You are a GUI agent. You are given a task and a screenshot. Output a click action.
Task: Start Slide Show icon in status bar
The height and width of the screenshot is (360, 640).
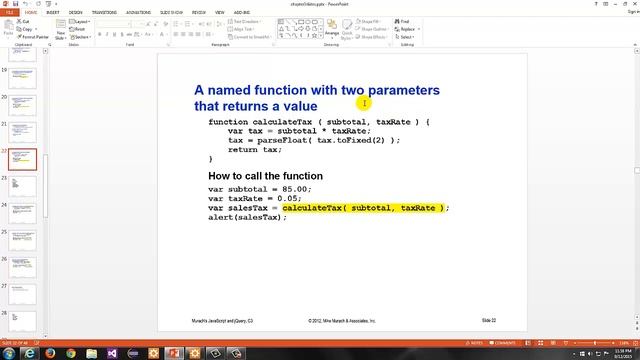pos(566,343)
